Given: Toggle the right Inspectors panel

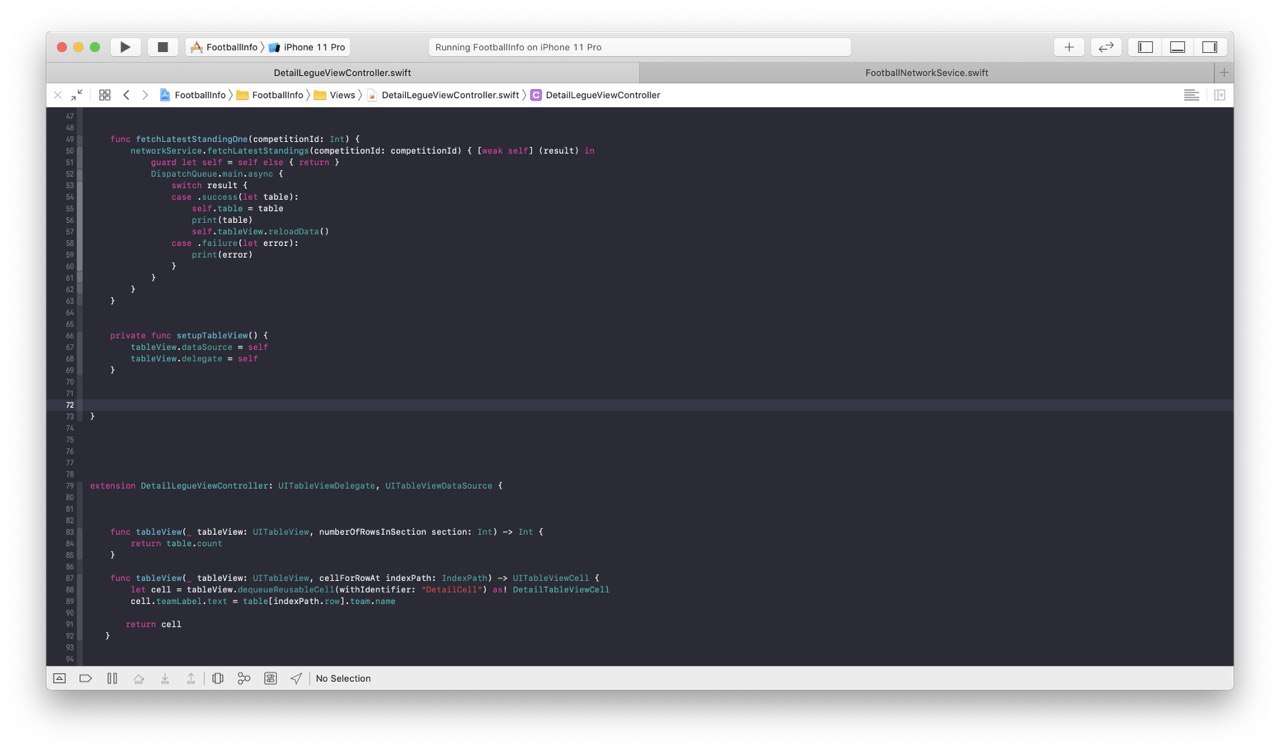Looking at the screenshot, I should tap(1209, 47).
